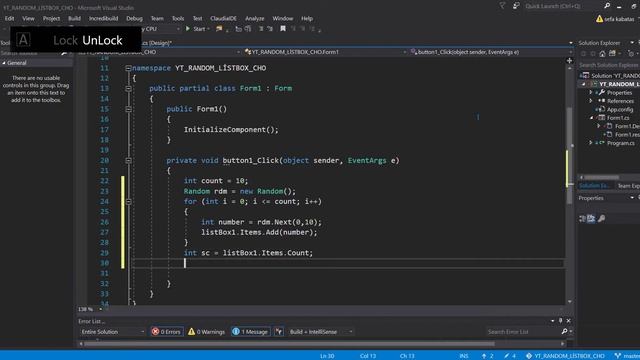The image size is (640, 360).
Task: Open the Edit menu
Action: 9,18
